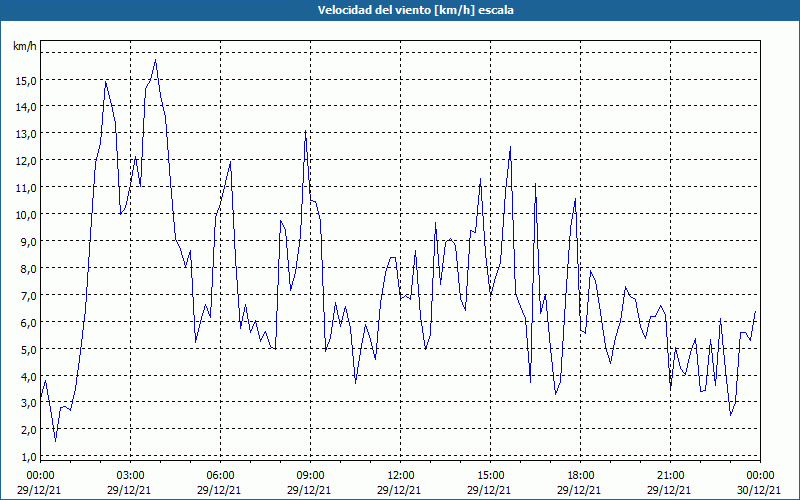Click the 11,0 y-axis value

click(x=26, y=188)
